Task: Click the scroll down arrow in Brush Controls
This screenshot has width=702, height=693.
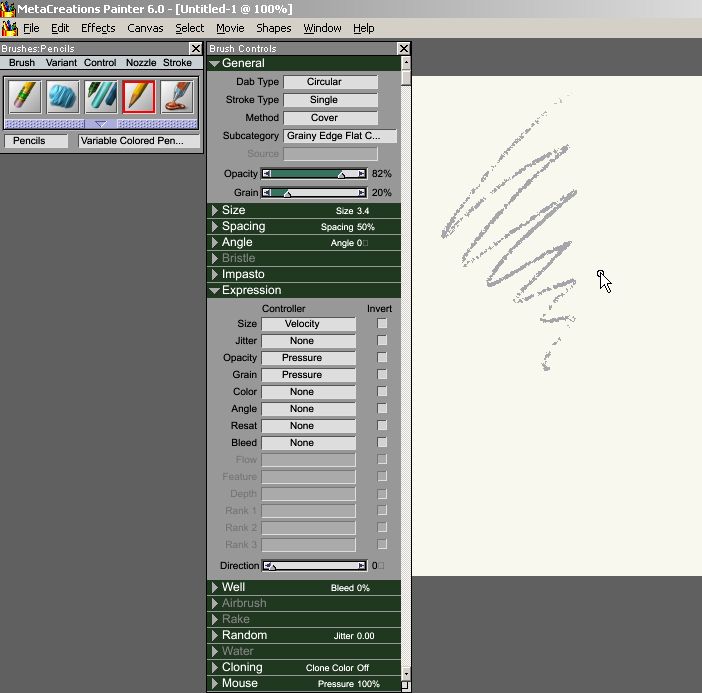Action: pos(406,673)
